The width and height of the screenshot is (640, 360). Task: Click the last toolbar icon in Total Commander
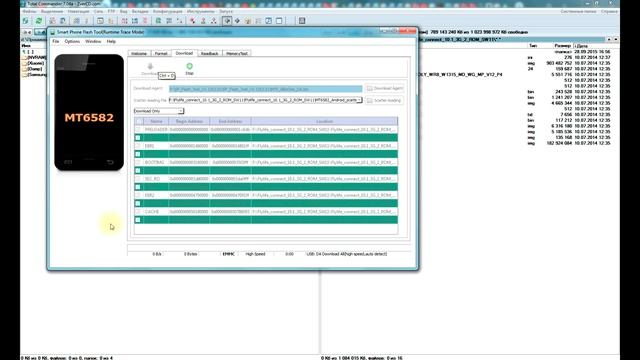[x=302, y=20]
